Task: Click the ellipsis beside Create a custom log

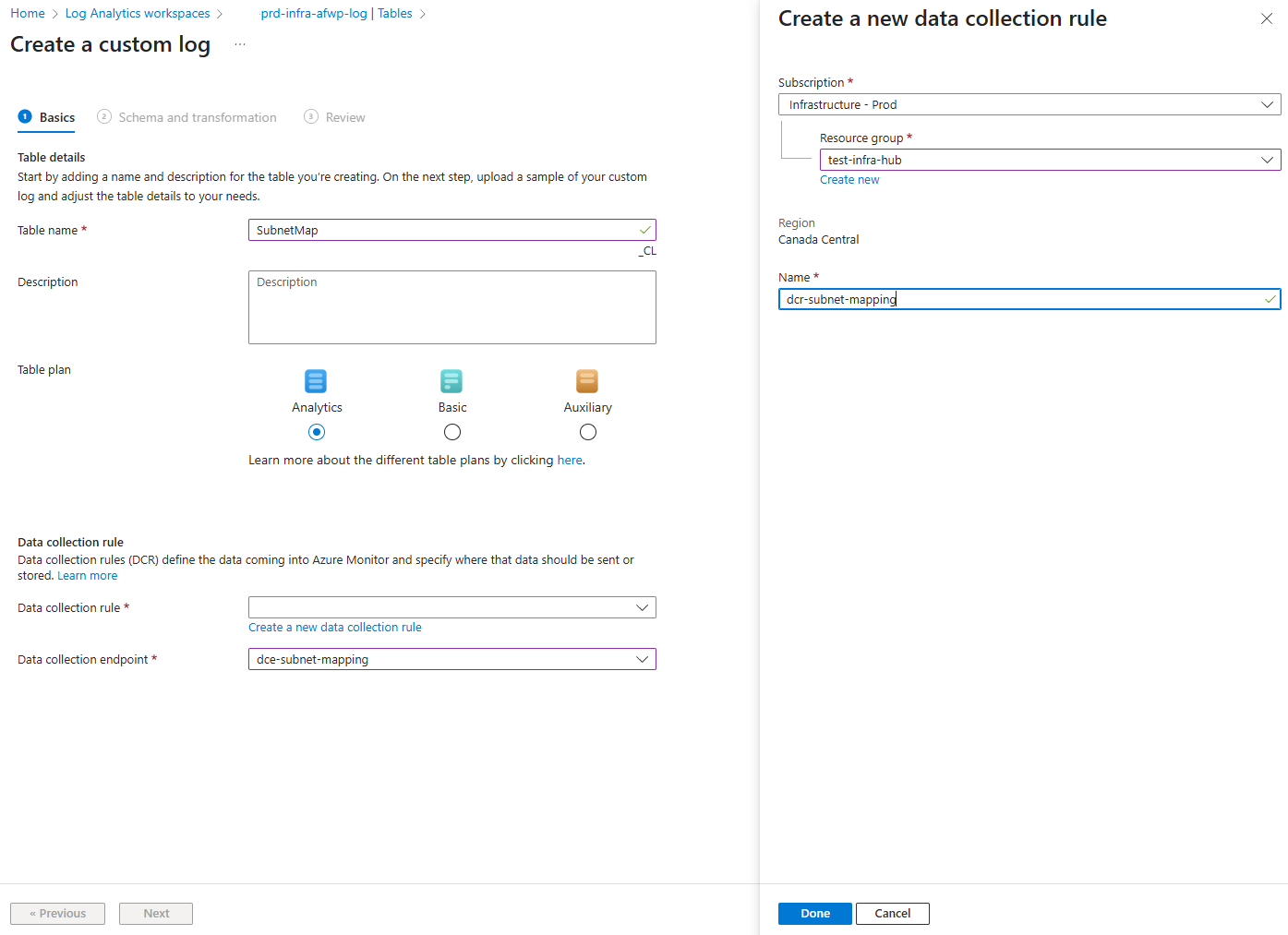Action: pyautogui.click(x=240, y=45)
